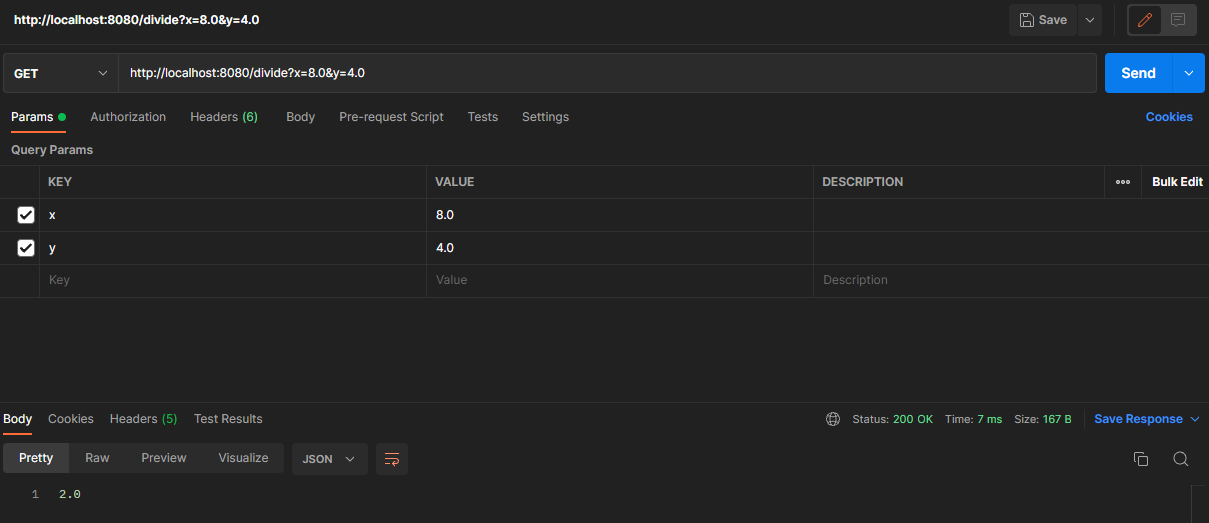Click the pencil edit mode icon

[1145, 20]
